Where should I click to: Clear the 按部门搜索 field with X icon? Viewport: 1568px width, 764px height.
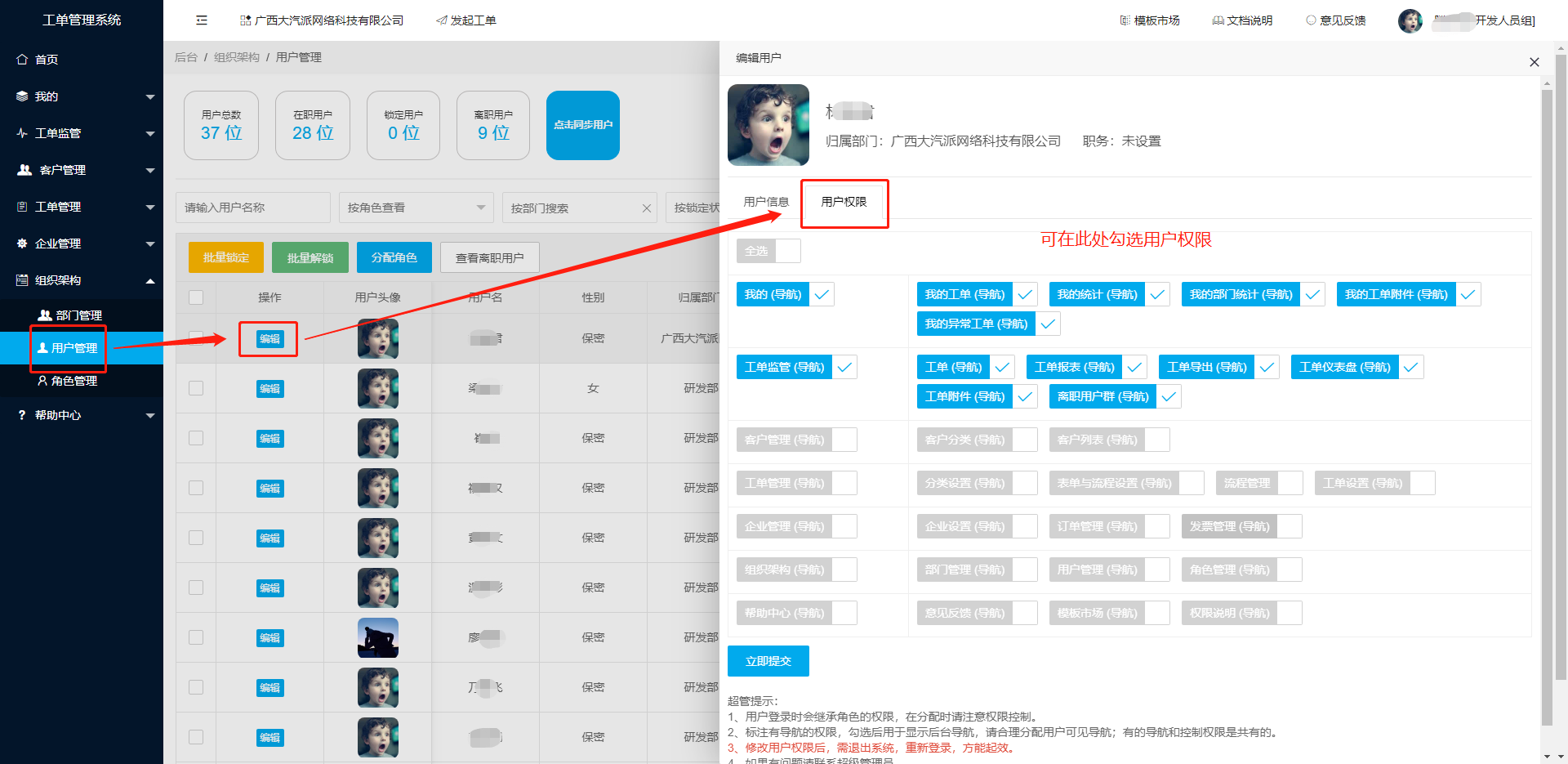[647, 208]
